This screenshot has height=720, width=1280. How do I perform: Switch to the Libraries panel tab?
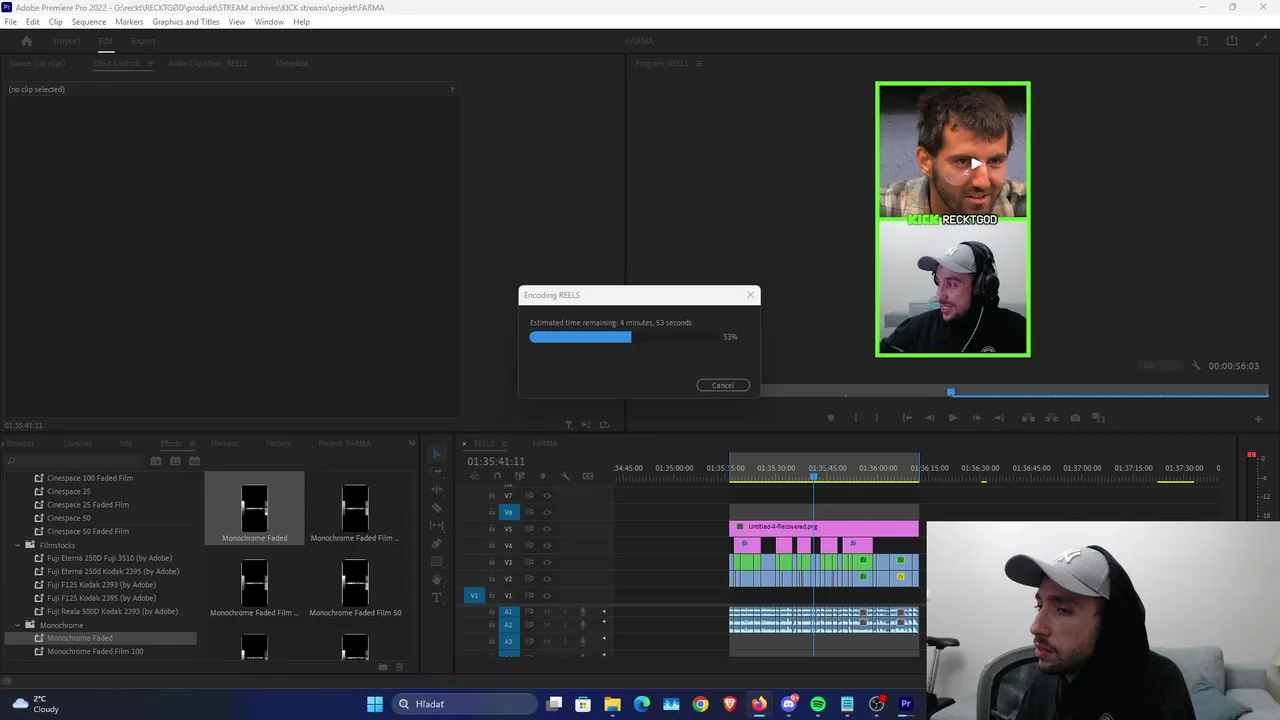click(77, 443)
